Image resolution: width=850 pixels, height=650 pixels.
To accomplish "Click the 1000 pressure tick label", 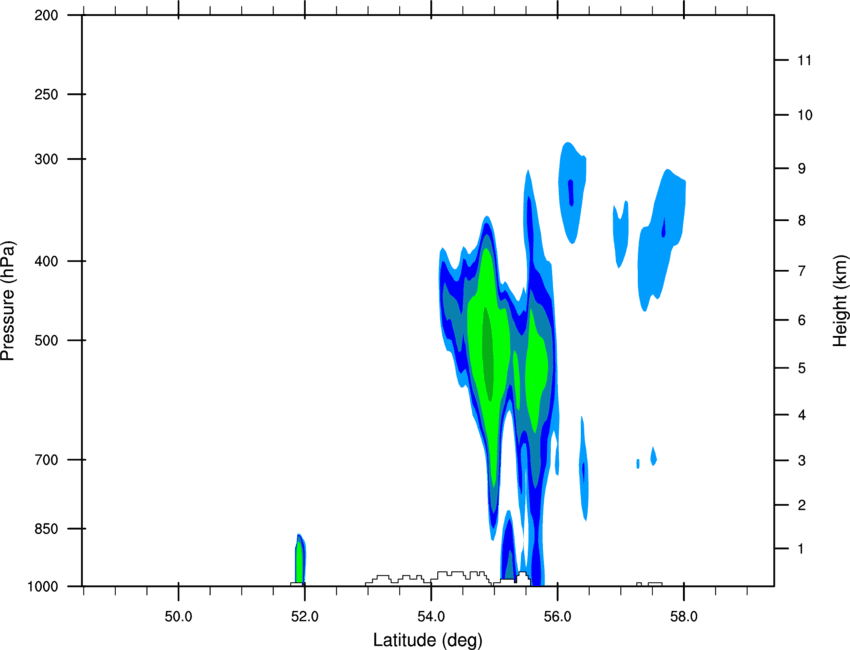I will pos(43,587).
